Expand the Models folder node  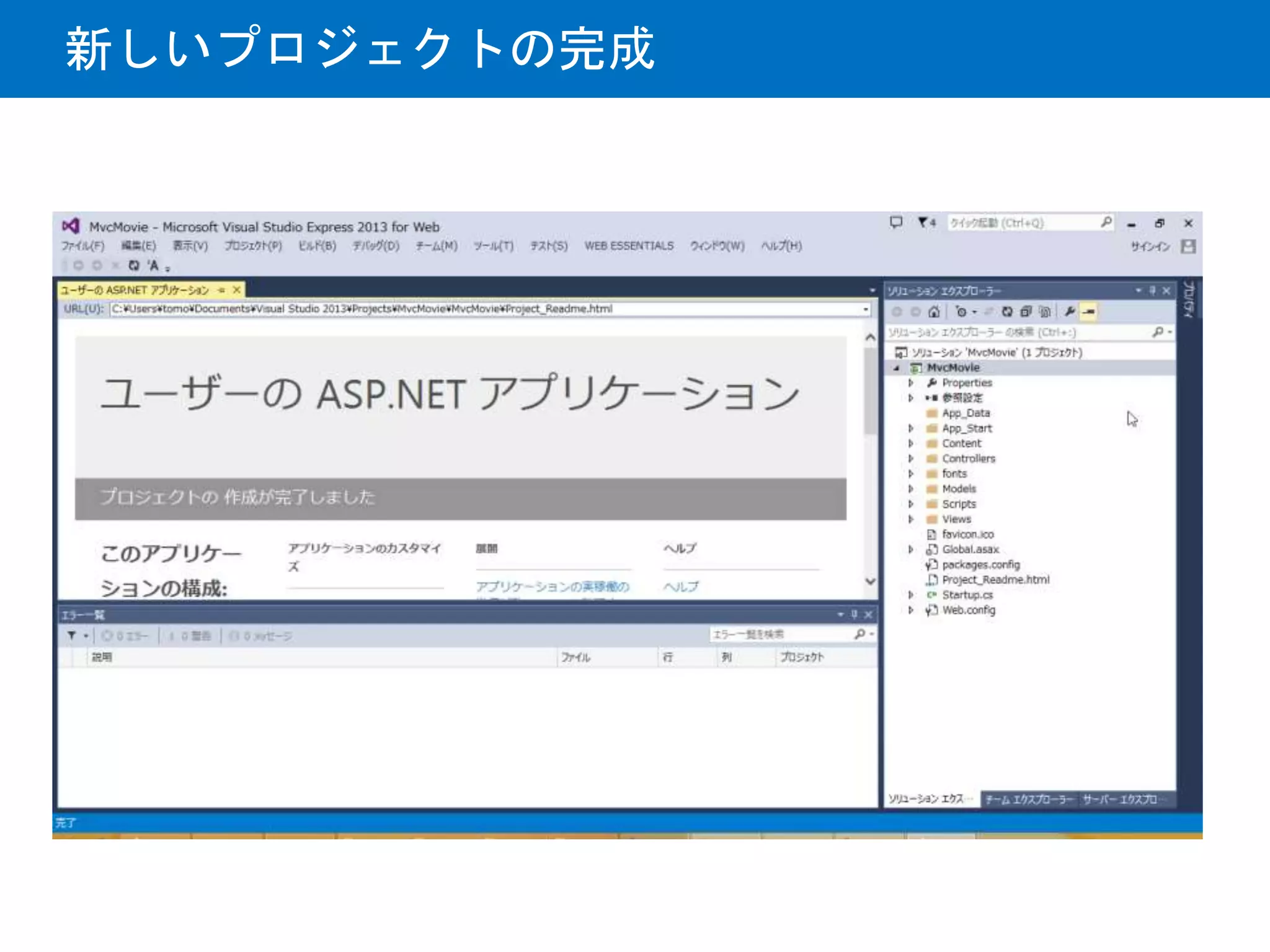point(911,489)
